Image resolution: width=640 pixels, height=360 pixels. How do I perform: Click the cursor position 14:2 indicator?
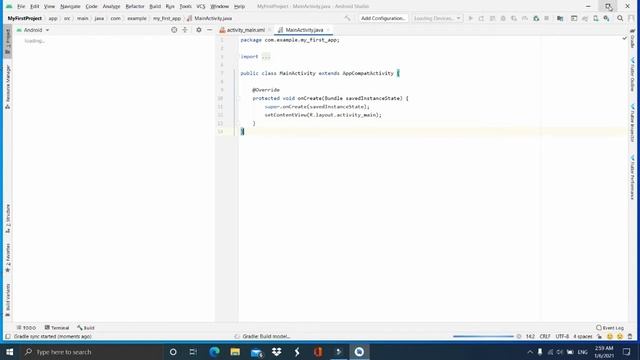coord(530,337)
